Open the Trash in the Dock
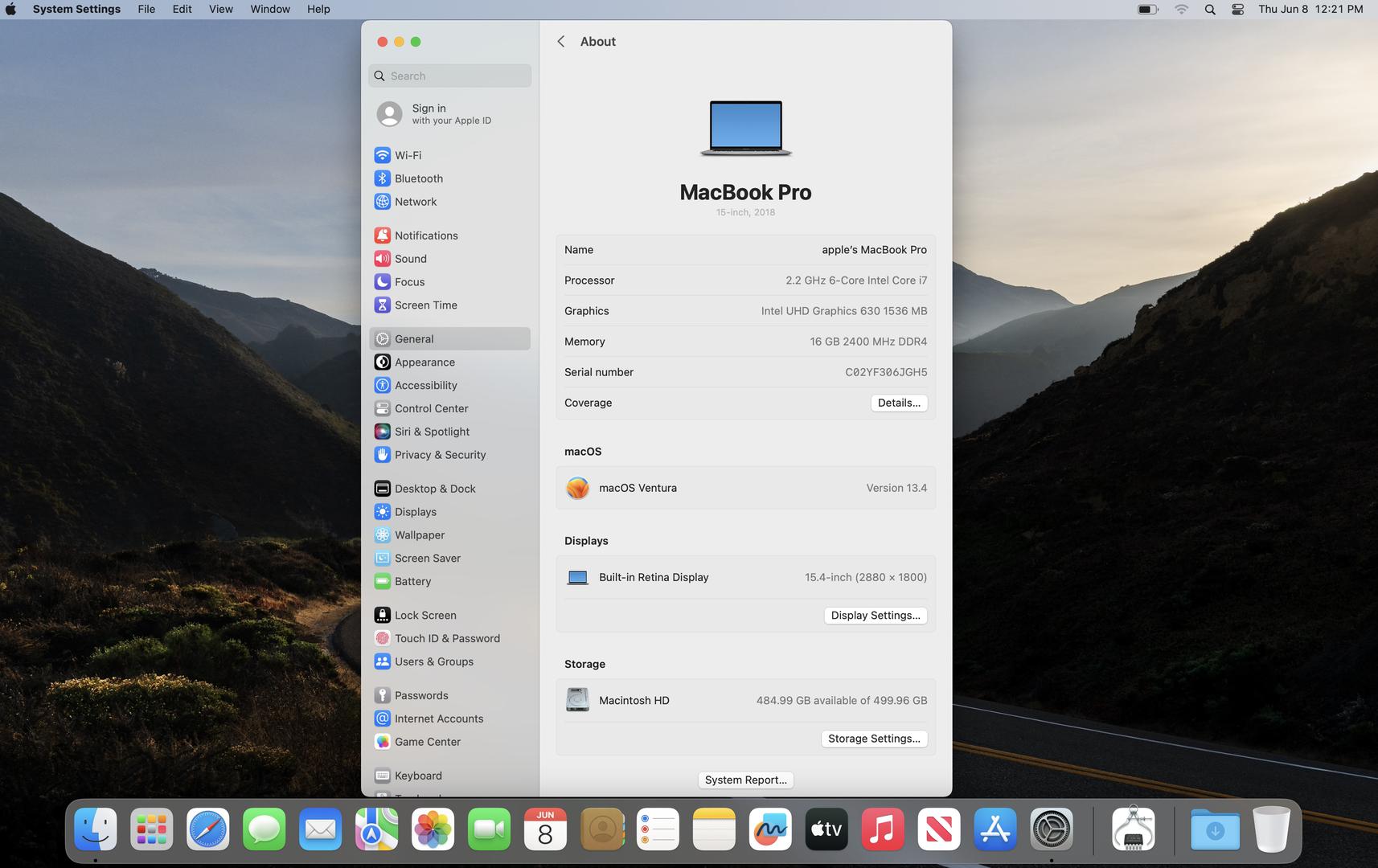This screenshot has height=868, width=1378. [x=1271, y=829]
